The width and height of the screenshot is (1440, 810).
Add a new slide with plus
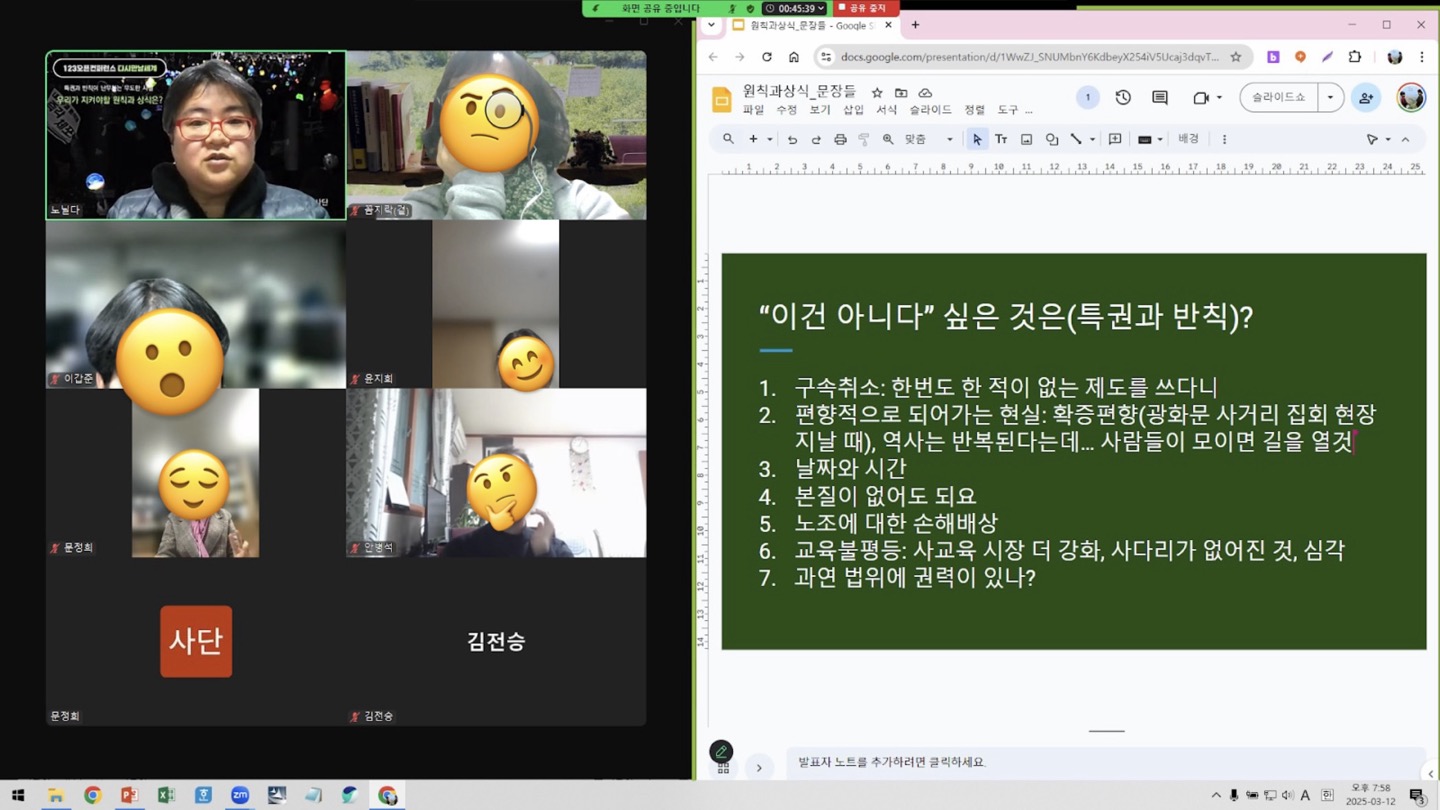coord(753,139)
